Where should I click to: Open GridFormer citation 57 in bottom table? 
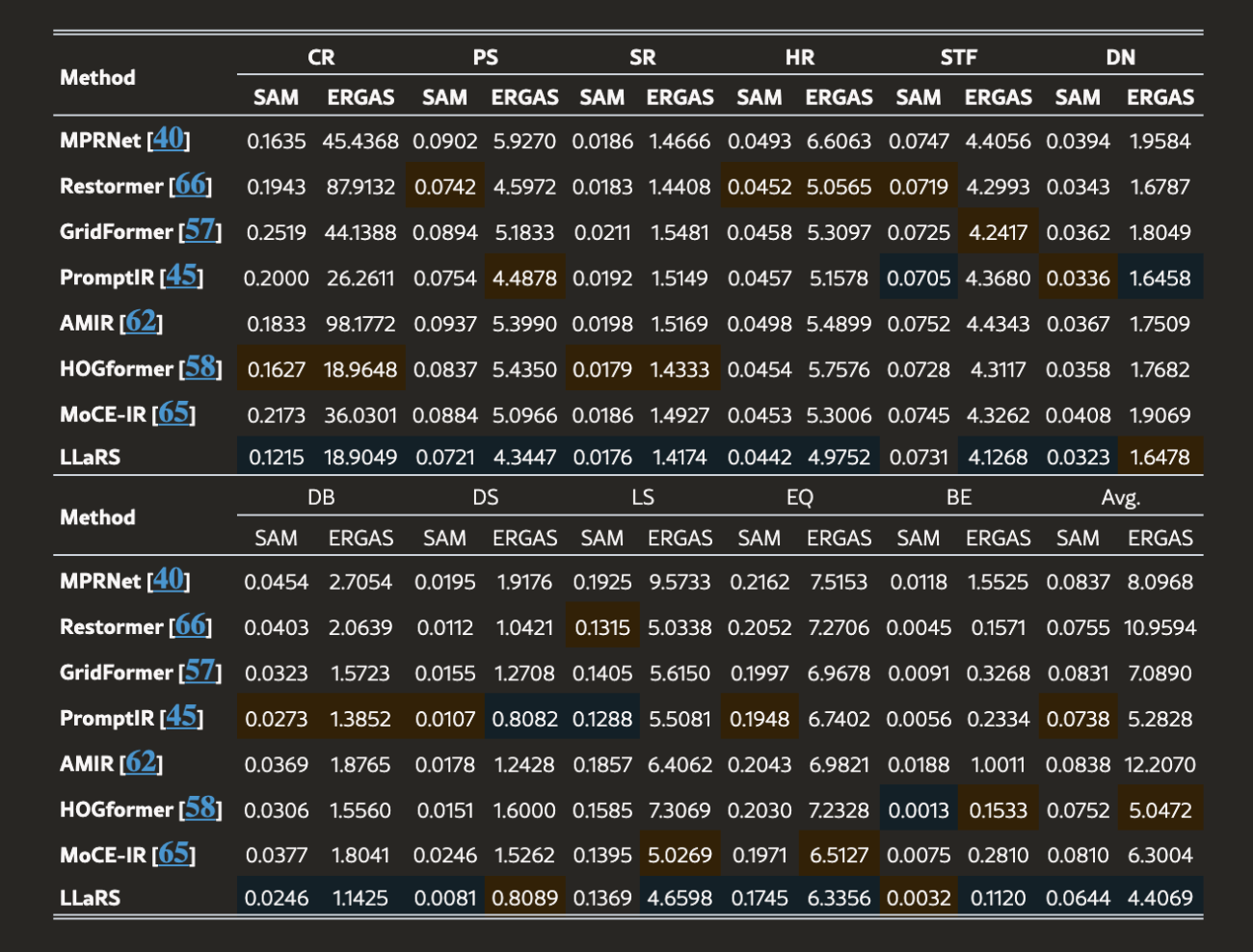click(200, 671)
